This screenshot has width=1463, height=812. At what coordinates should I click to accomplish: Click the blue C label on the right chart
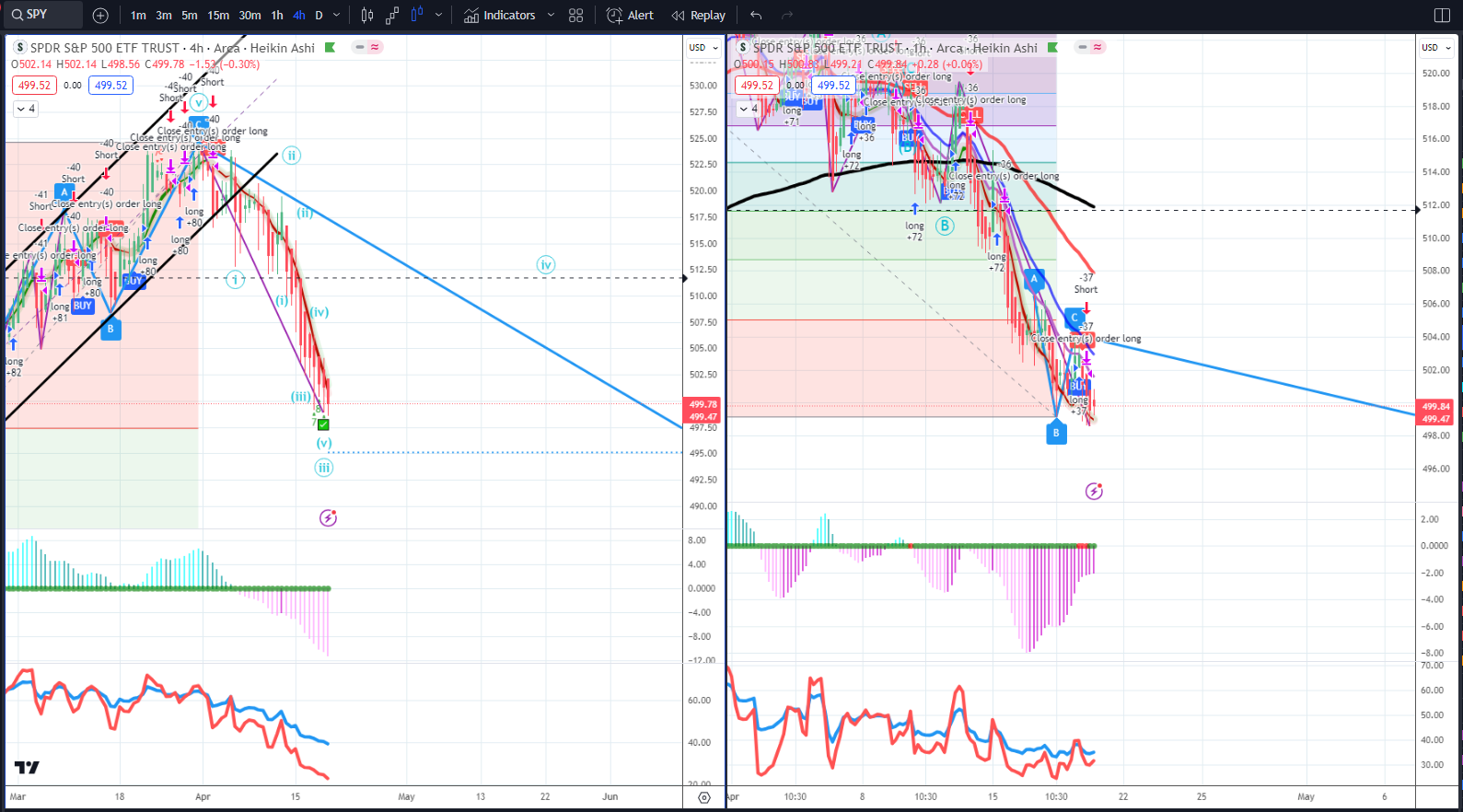(x=1074, y=319)
